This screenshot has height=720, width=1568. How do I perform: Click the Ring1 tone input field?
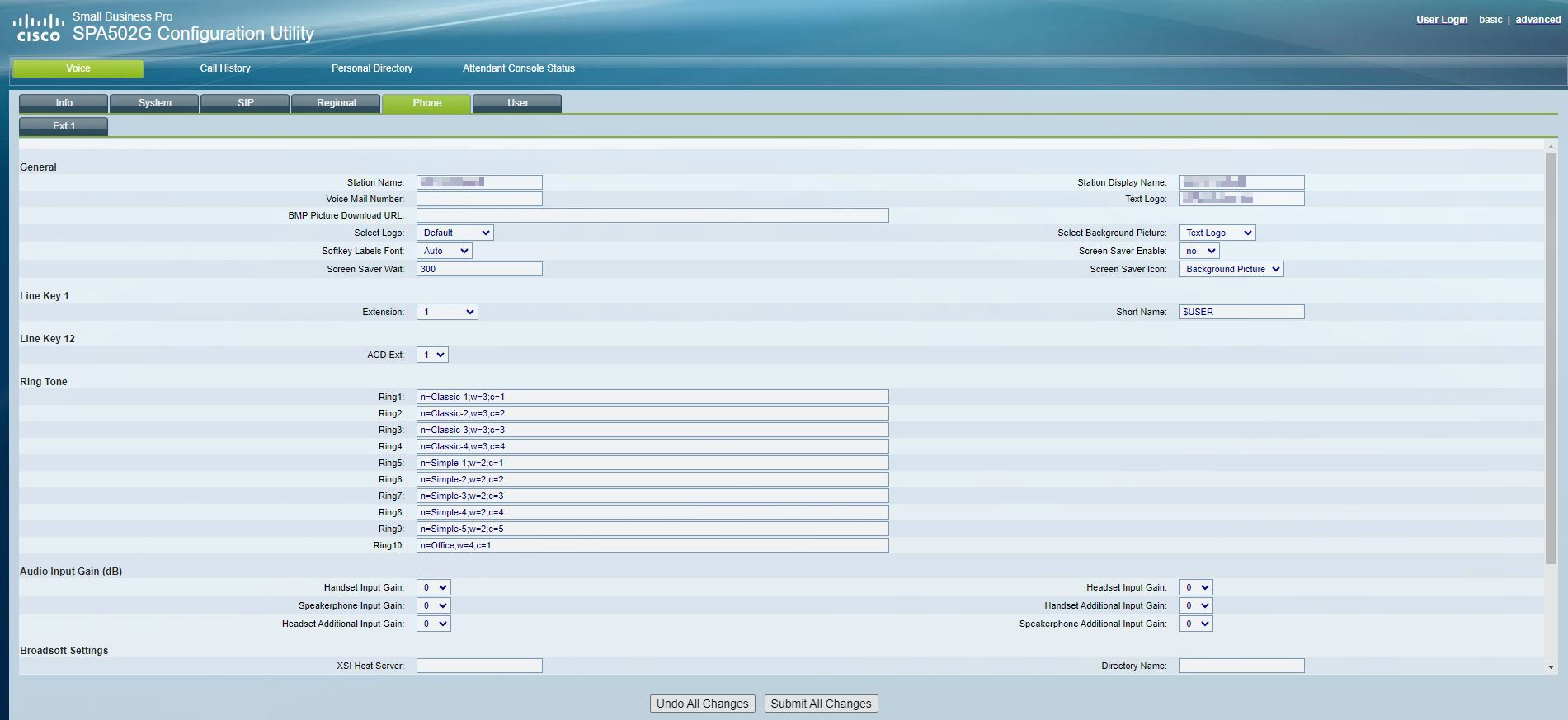click(x=652, y=397)
